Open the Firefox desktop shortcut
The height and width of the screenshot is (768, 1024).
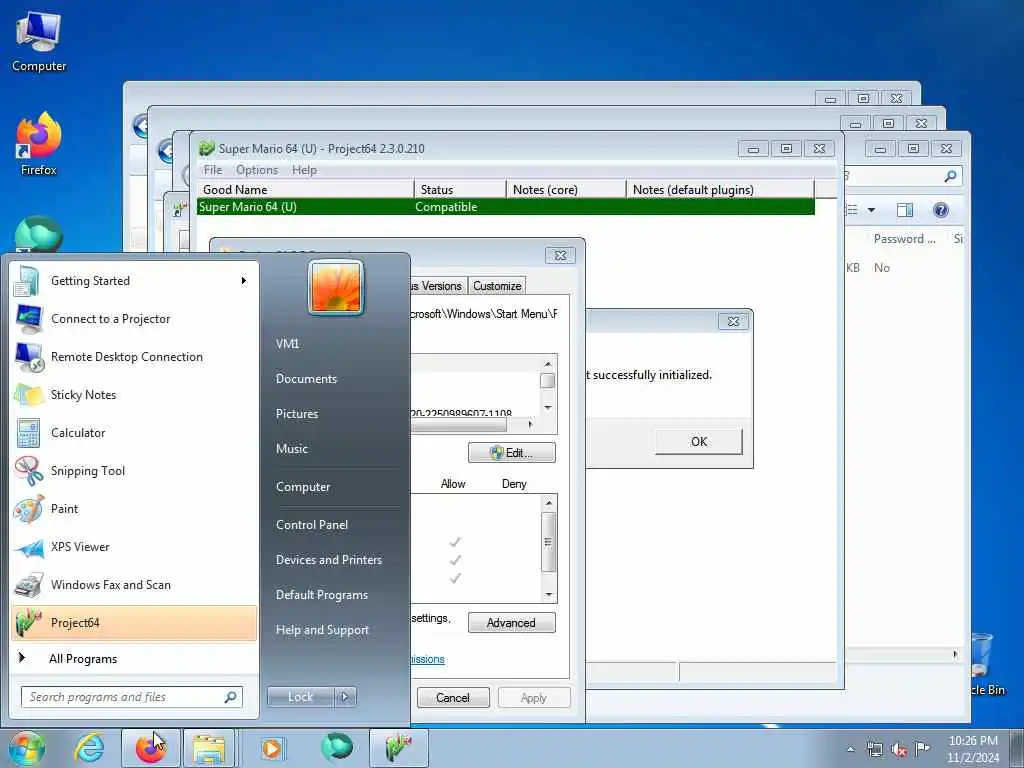click(39, 144)
